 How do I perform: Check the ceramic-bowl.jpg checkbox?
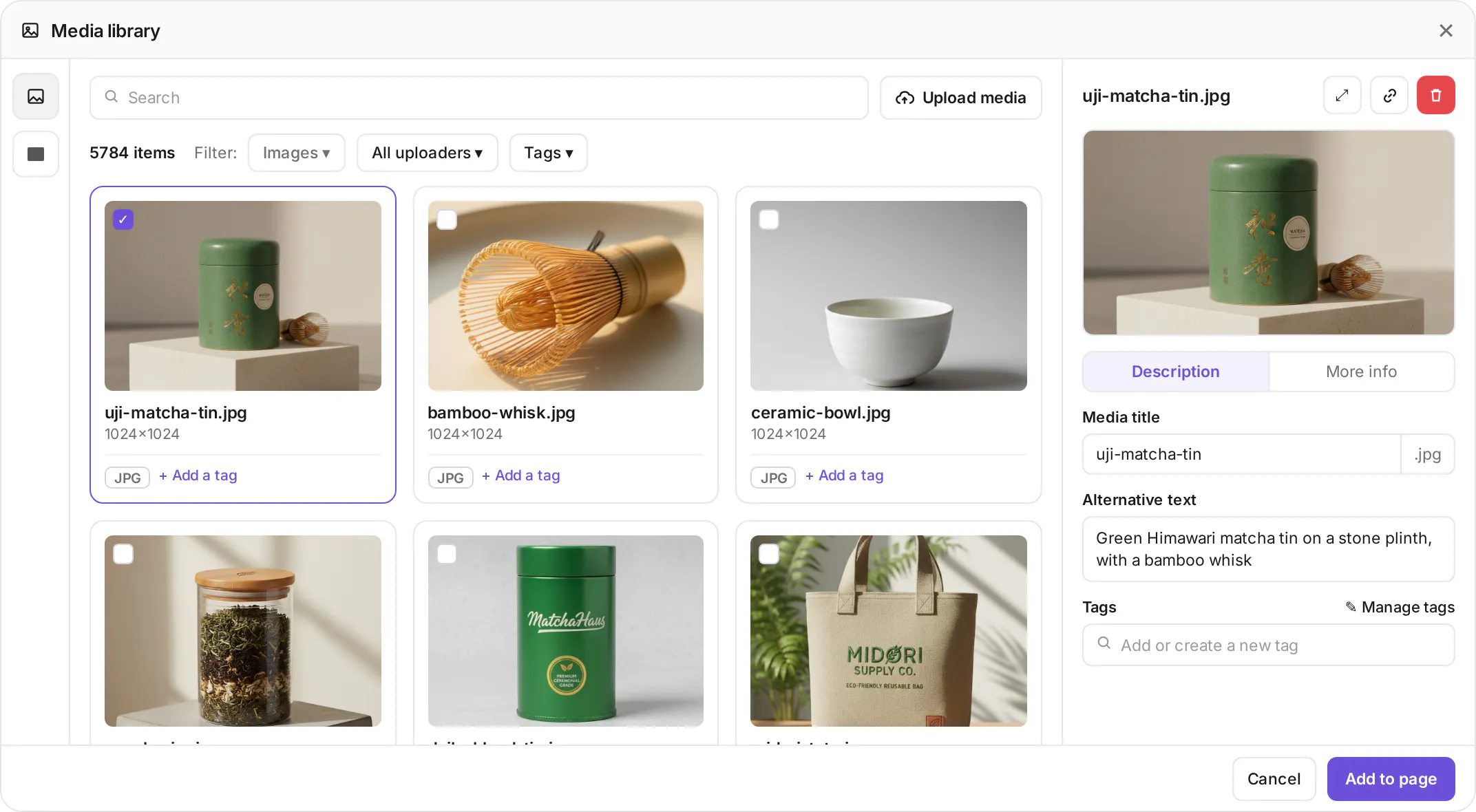[x=769, y=220]
